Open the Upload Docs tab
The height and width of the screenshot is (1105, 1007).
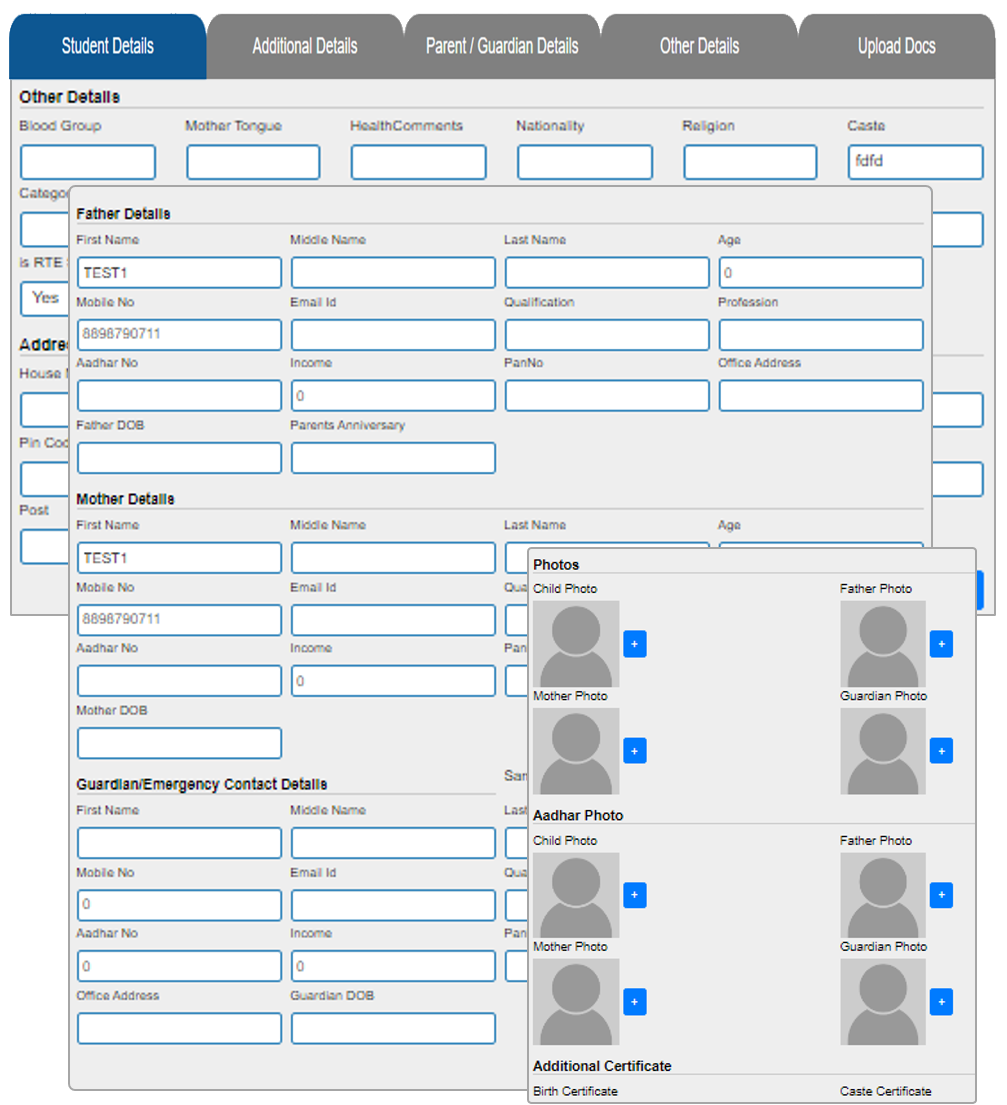[x=896, y=47]
